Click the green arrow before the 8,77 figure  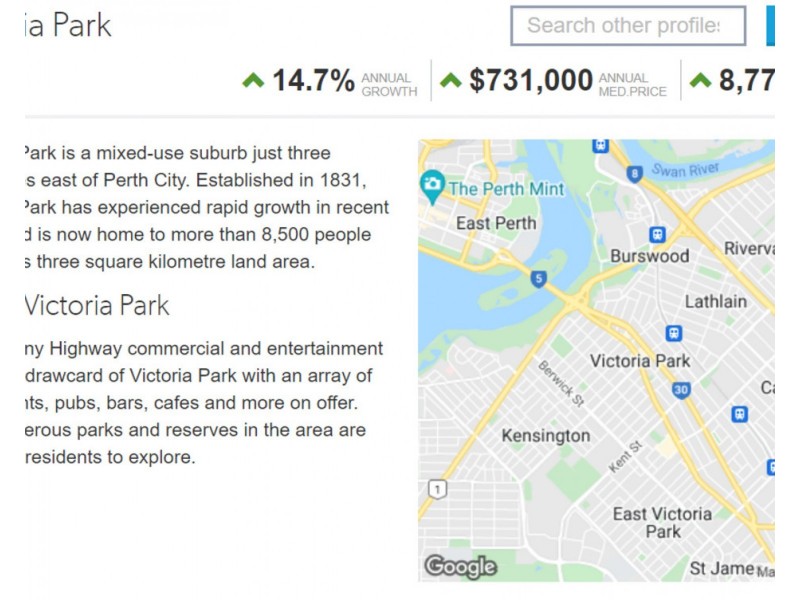(x=701, y=80)
